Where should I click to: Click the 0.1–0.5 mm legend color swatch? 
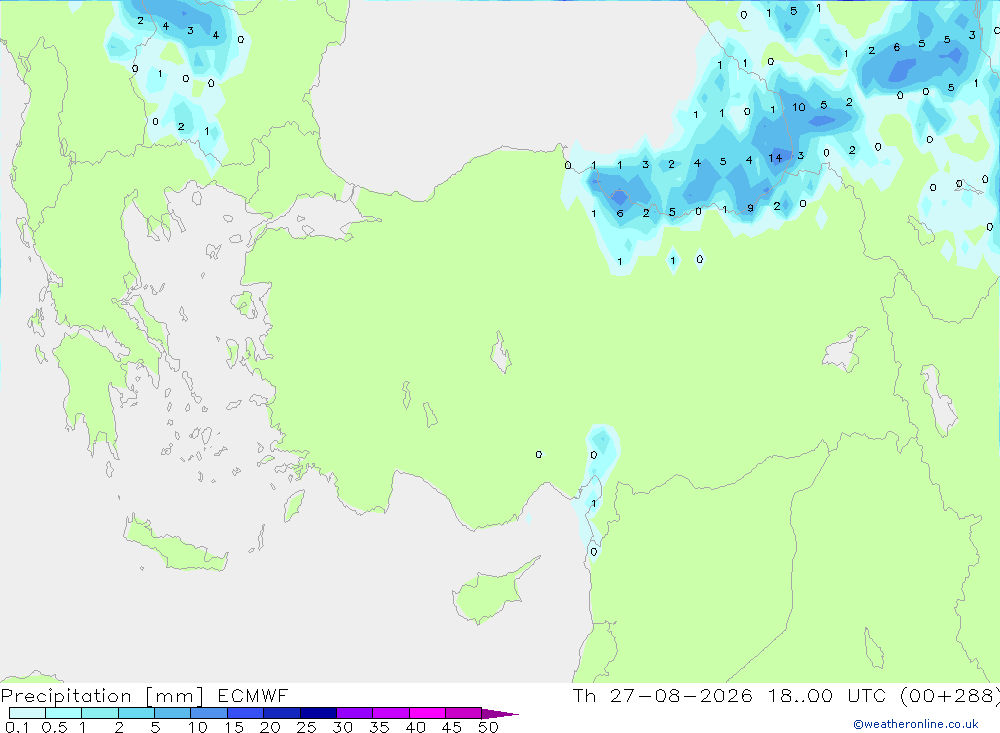pos(27,713)
